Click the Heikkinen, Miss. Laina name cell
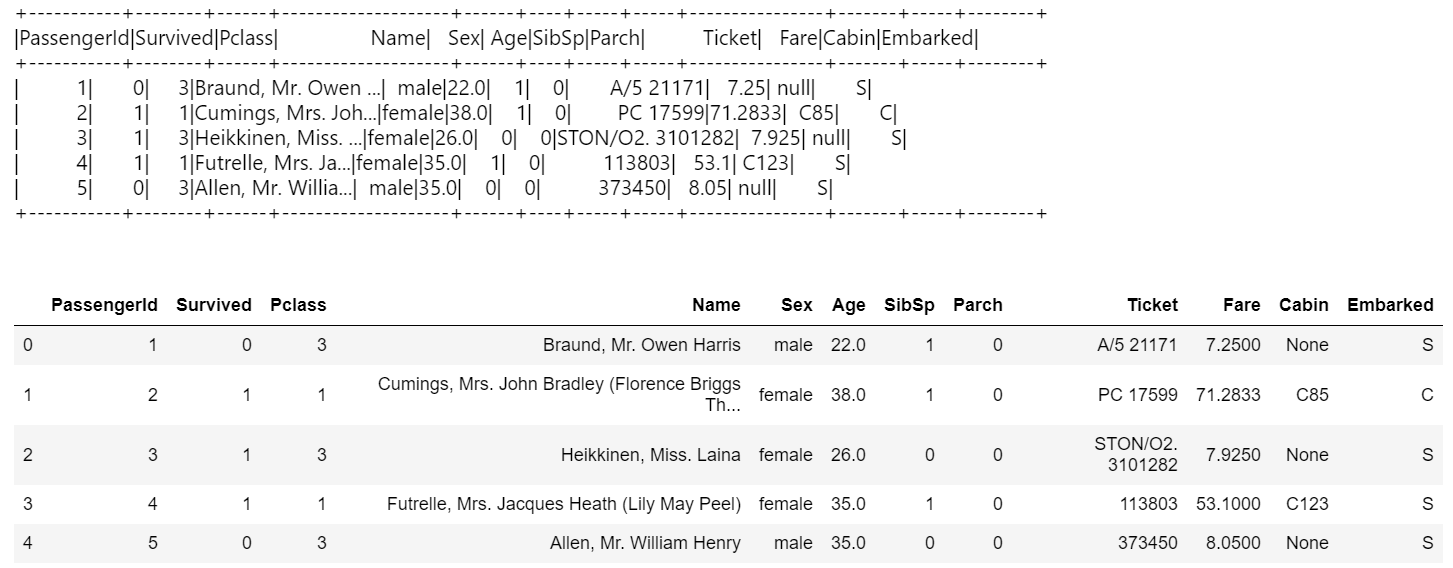Viewport: 1453px width, 568px height. click(x=650, y=455)
